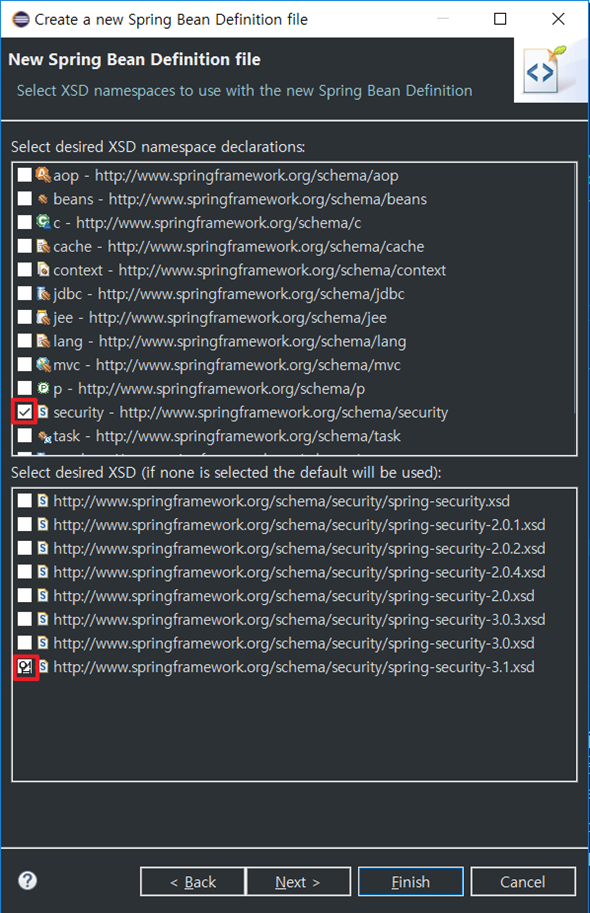Click the aop namespace icon
Screen dimensions: 590x913
[x=43, y=175]
